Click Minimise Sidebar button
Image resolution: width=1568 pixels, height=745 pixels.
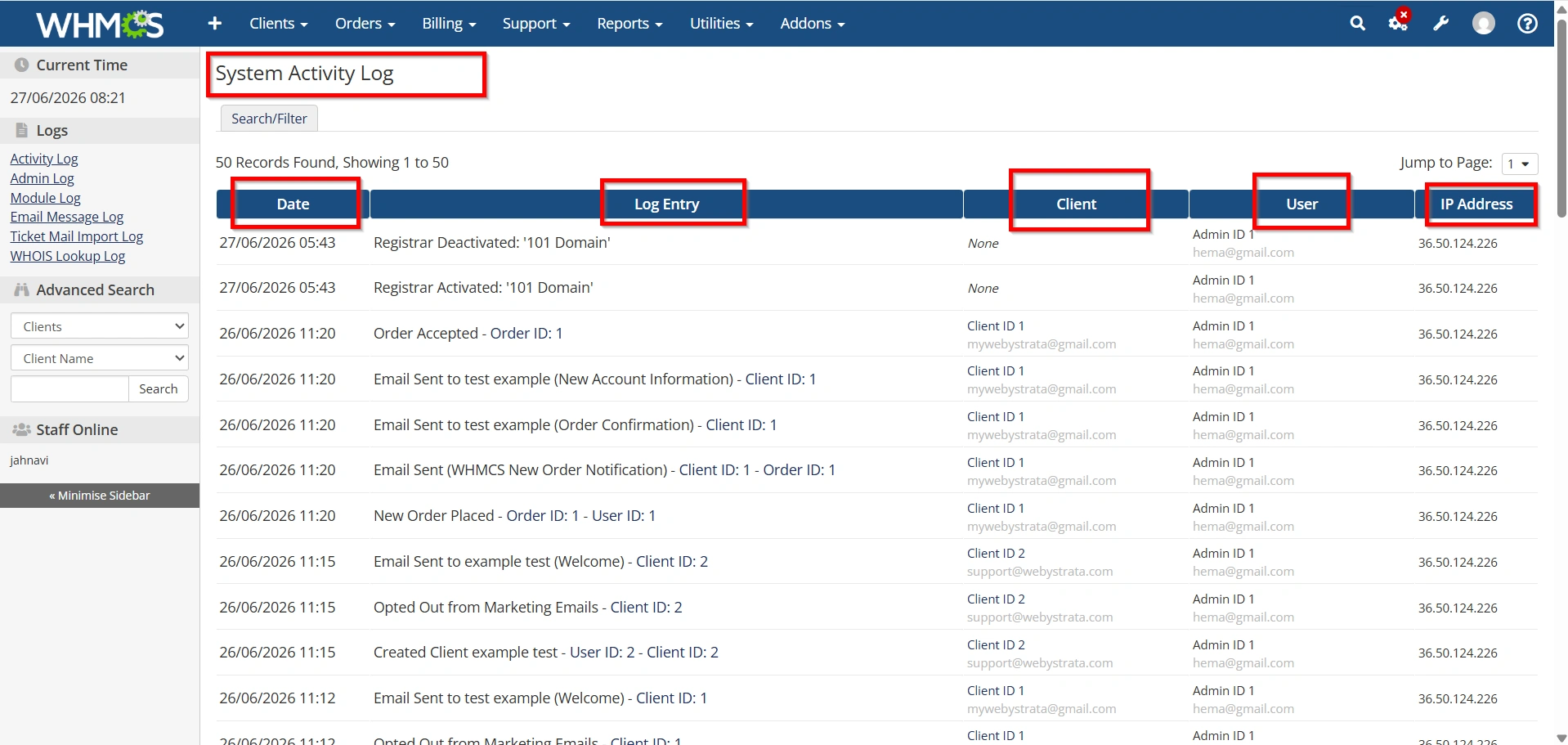coord(100,496)
